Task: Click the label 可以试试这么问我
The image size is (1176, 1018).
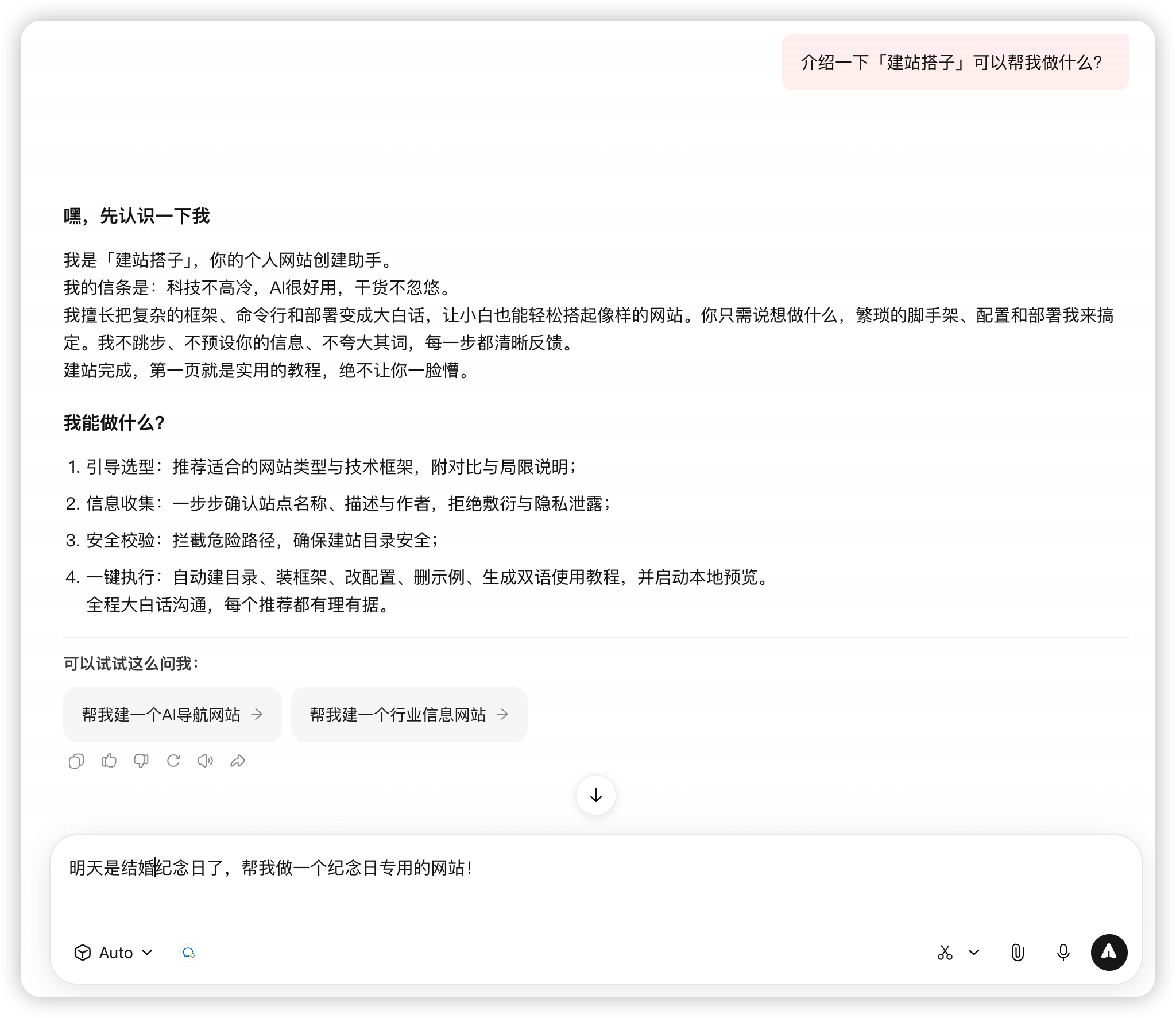Action: click(x=131, y=664)
